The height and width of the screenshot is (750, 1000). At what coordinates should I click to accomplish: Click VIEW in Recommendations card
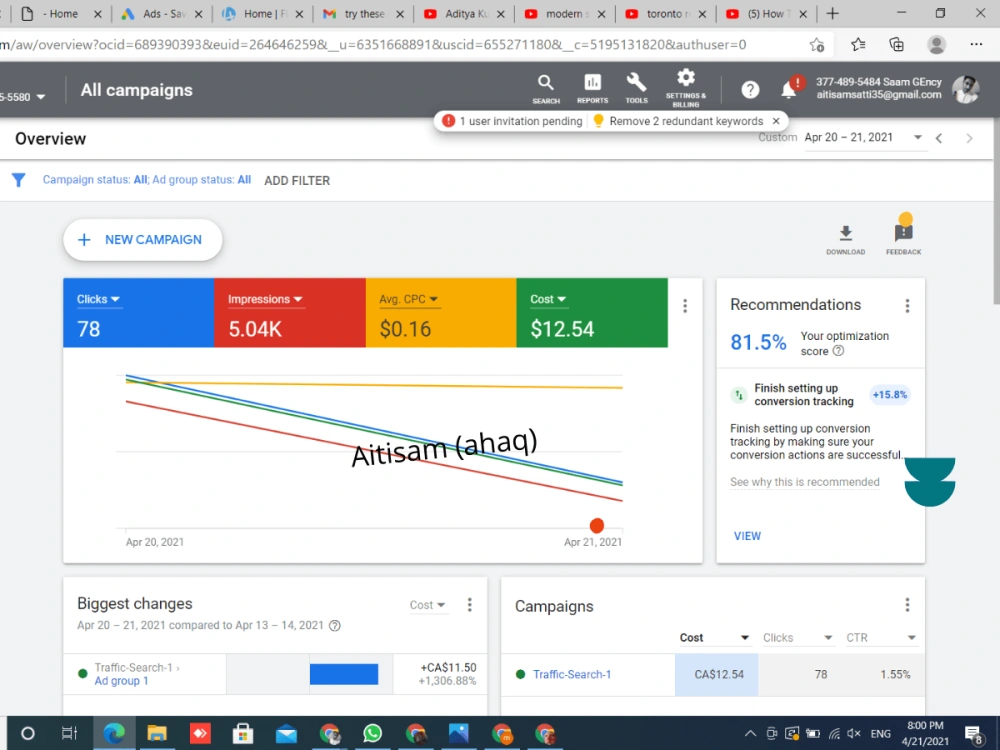(747, 536)
